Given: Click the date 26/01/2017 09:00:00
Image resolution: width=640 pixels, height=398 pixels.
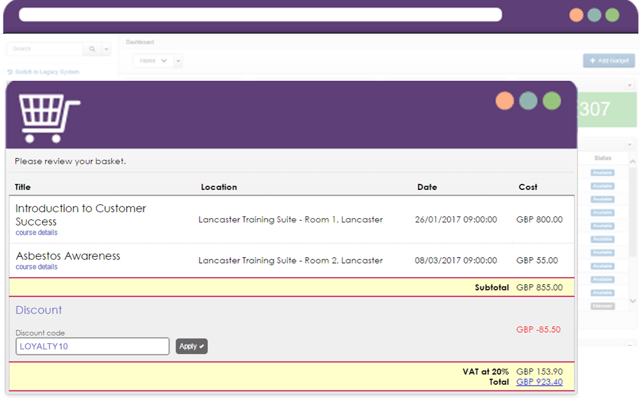Looking at the screenshot, I should pos(456,220).
